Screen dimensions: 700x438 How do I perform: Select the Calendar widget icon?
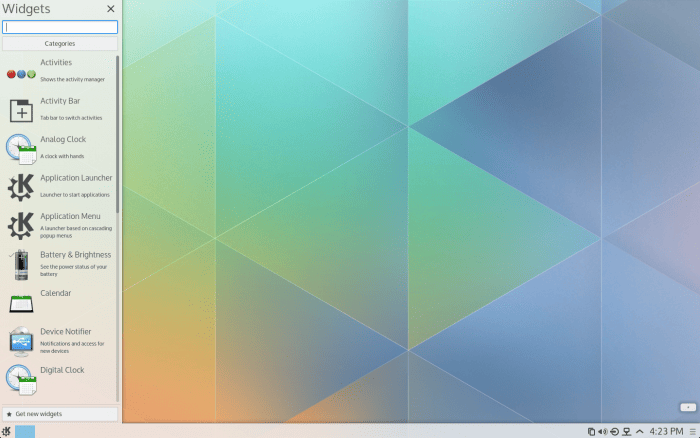21,303
